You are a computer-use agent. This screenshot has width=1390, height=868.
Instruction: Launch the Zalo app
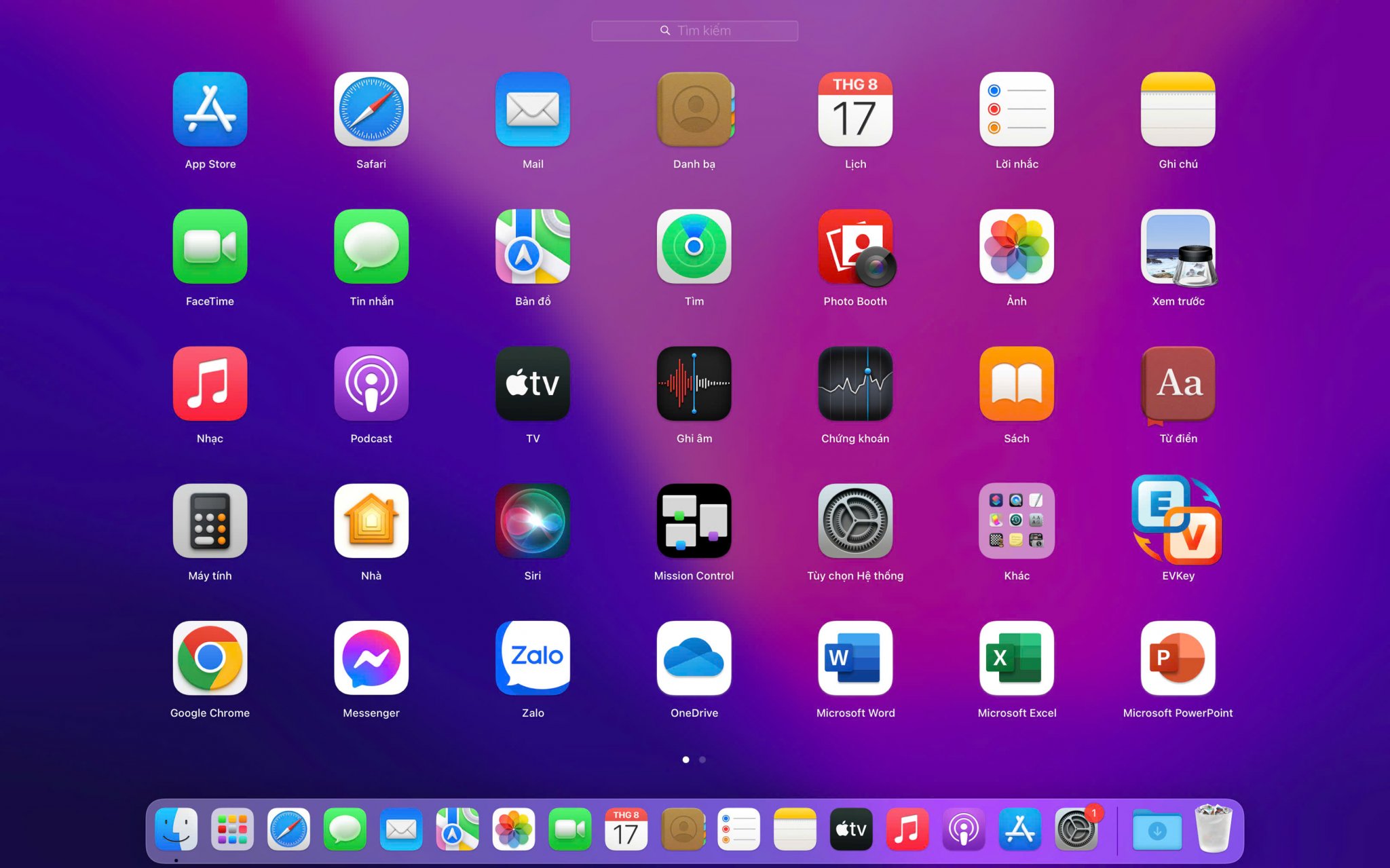(x=533, y=658)
